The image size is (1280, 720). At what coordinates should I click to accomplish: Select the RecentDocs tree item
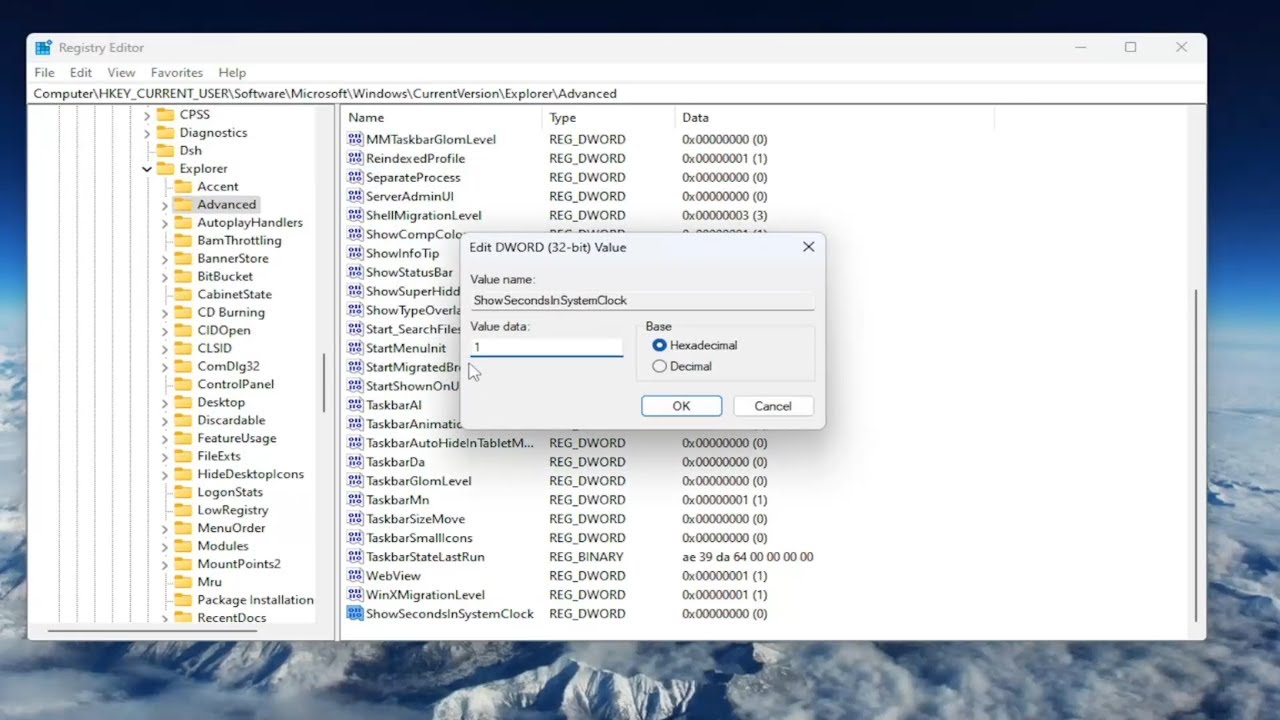[x=231, y=618]
